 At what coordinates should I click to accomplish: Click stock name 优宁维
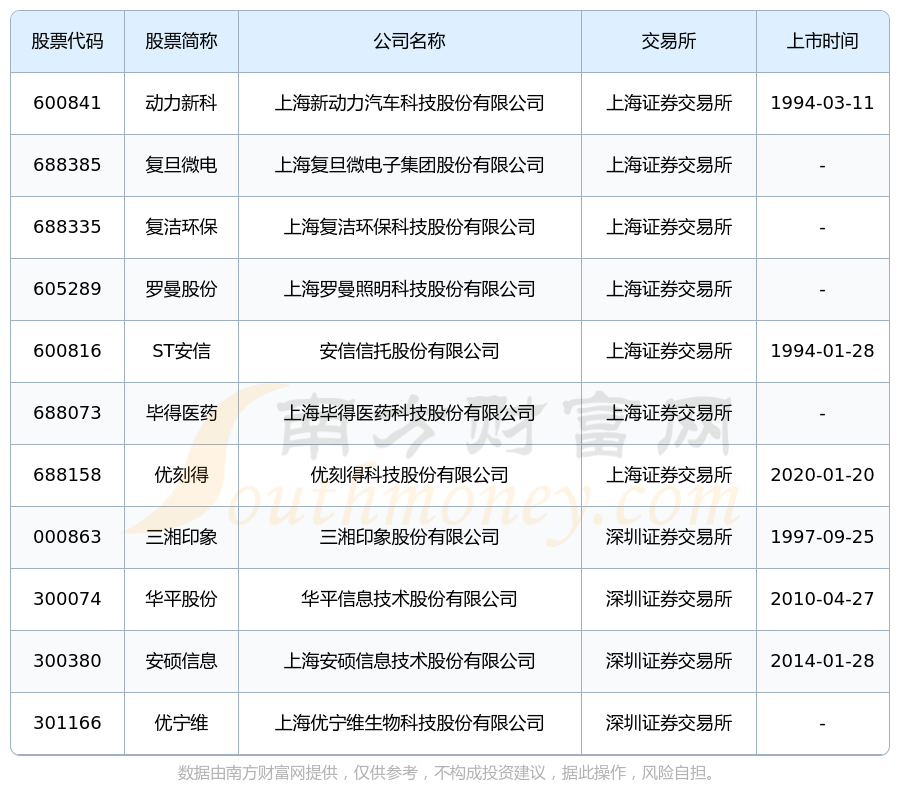181,723
